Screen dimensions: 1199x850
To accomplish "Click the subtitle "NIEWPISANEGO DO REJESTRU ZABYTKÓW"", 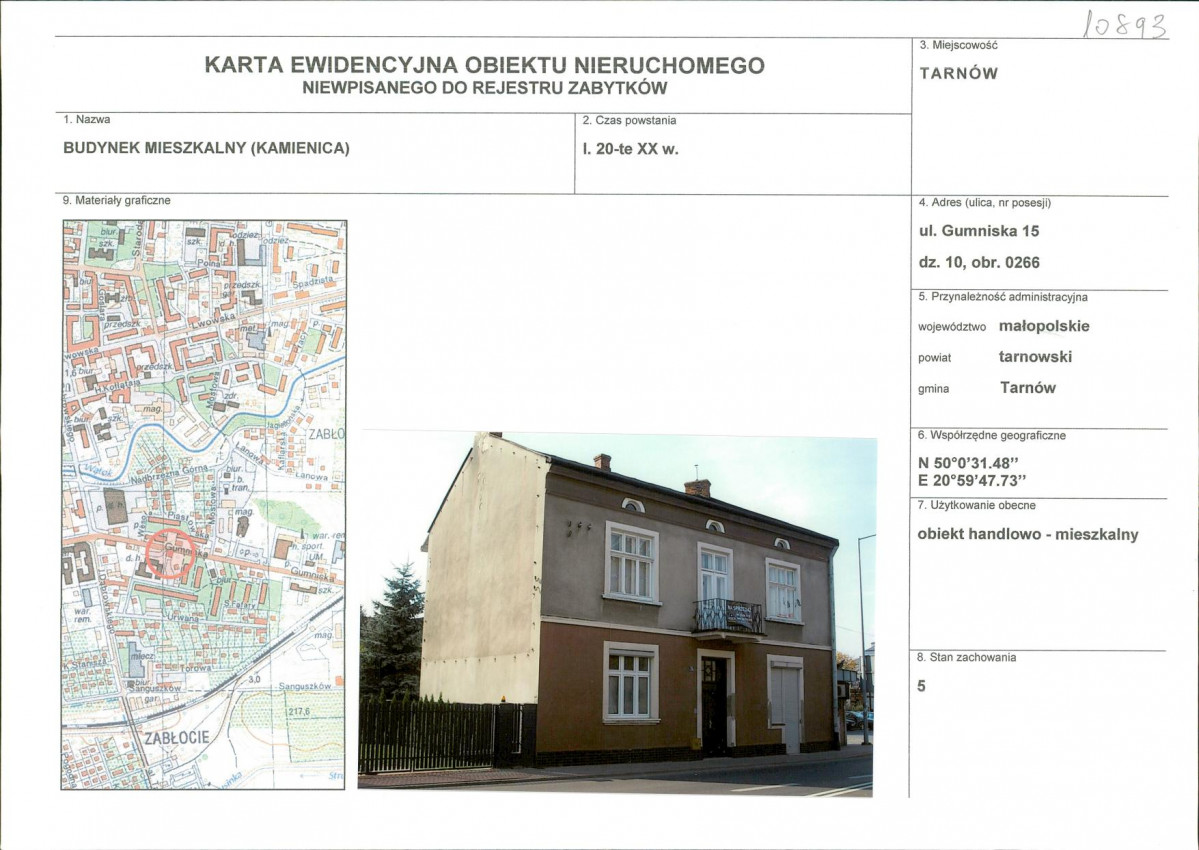I will 484,88.
